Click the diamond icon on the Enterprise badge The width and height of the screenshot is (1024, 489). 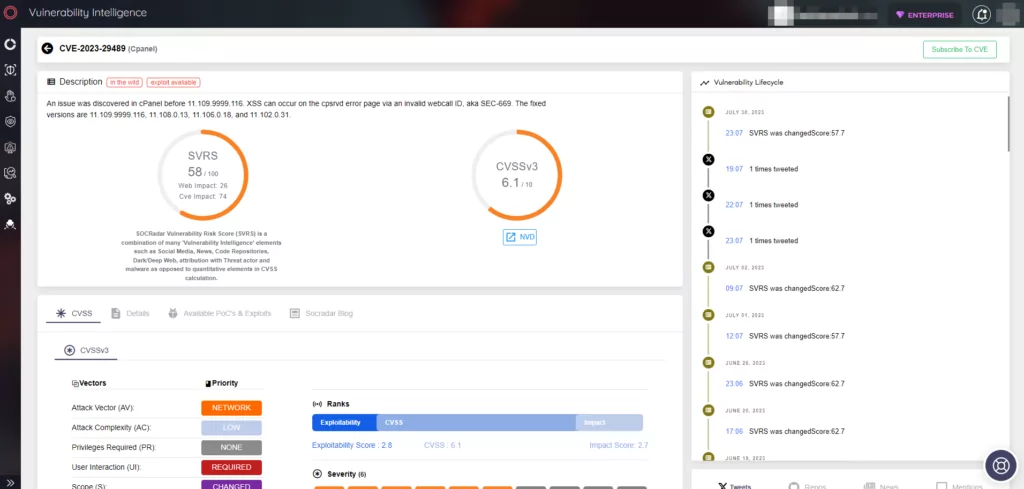click(x=900, y=15)
